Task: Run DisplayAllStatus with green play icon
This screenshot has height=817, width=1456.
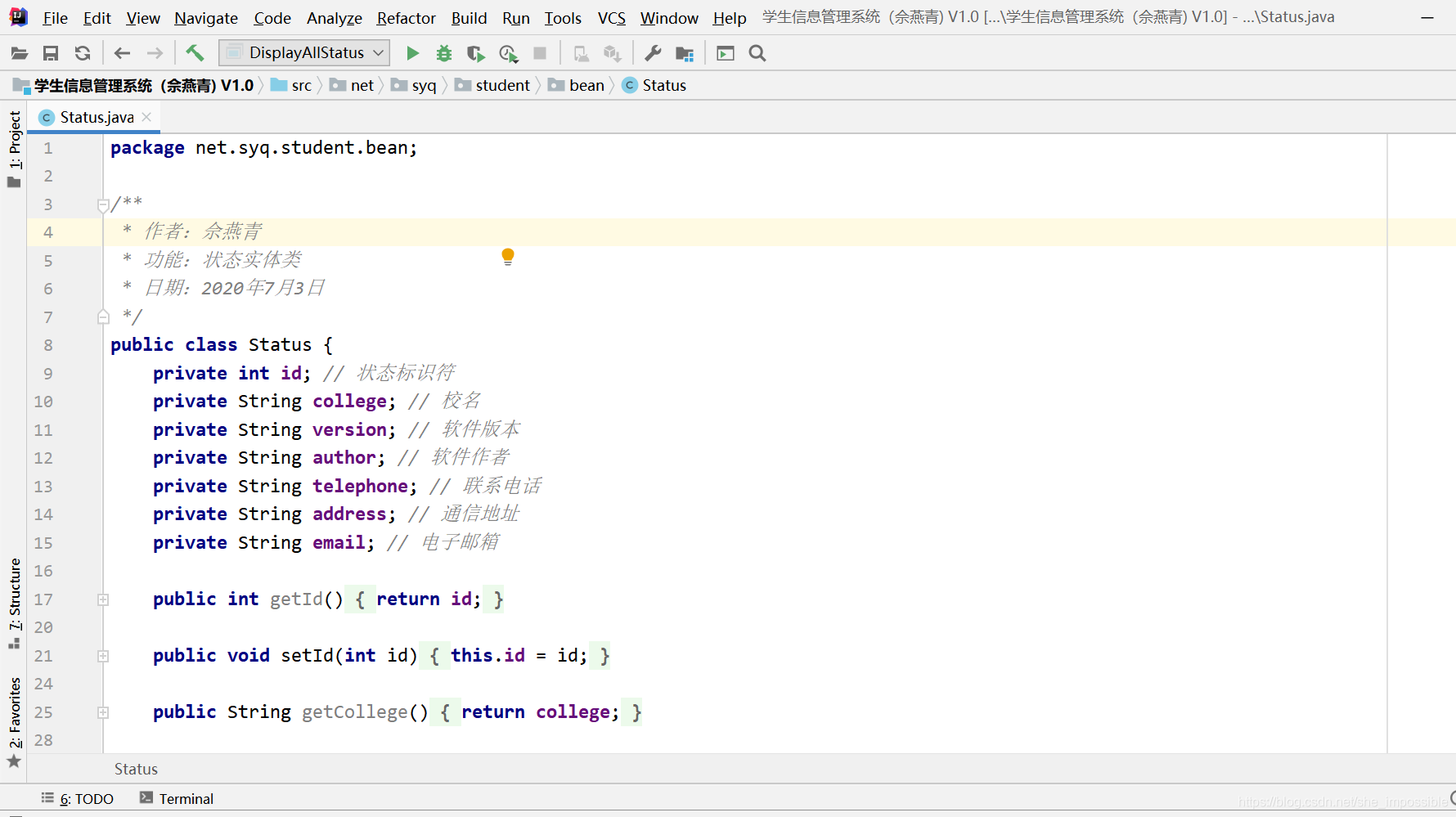Action: [413, 53]
